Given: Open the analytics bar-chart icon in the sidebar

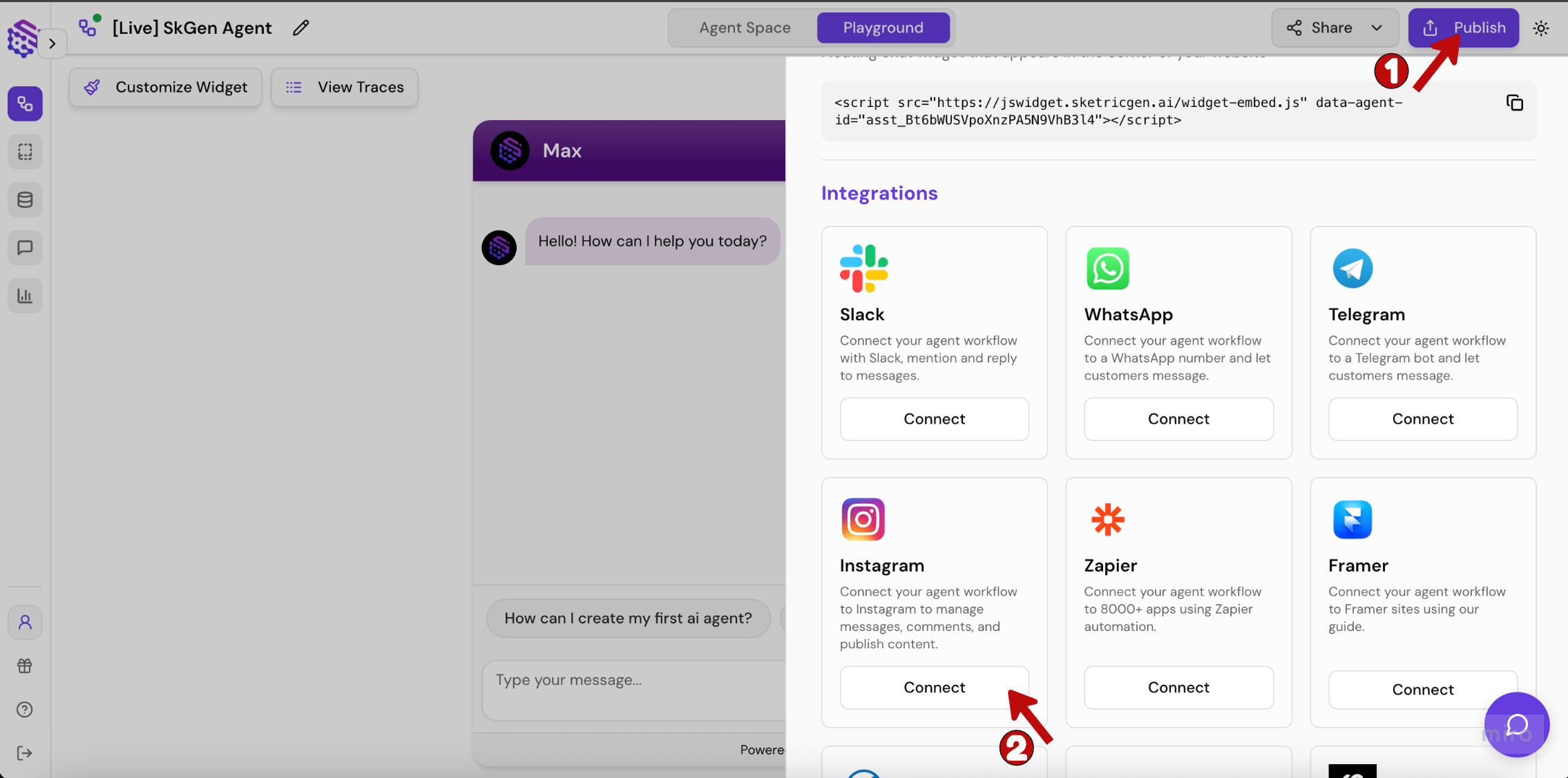Looking at the screenshot, I should tap(25, 295).
